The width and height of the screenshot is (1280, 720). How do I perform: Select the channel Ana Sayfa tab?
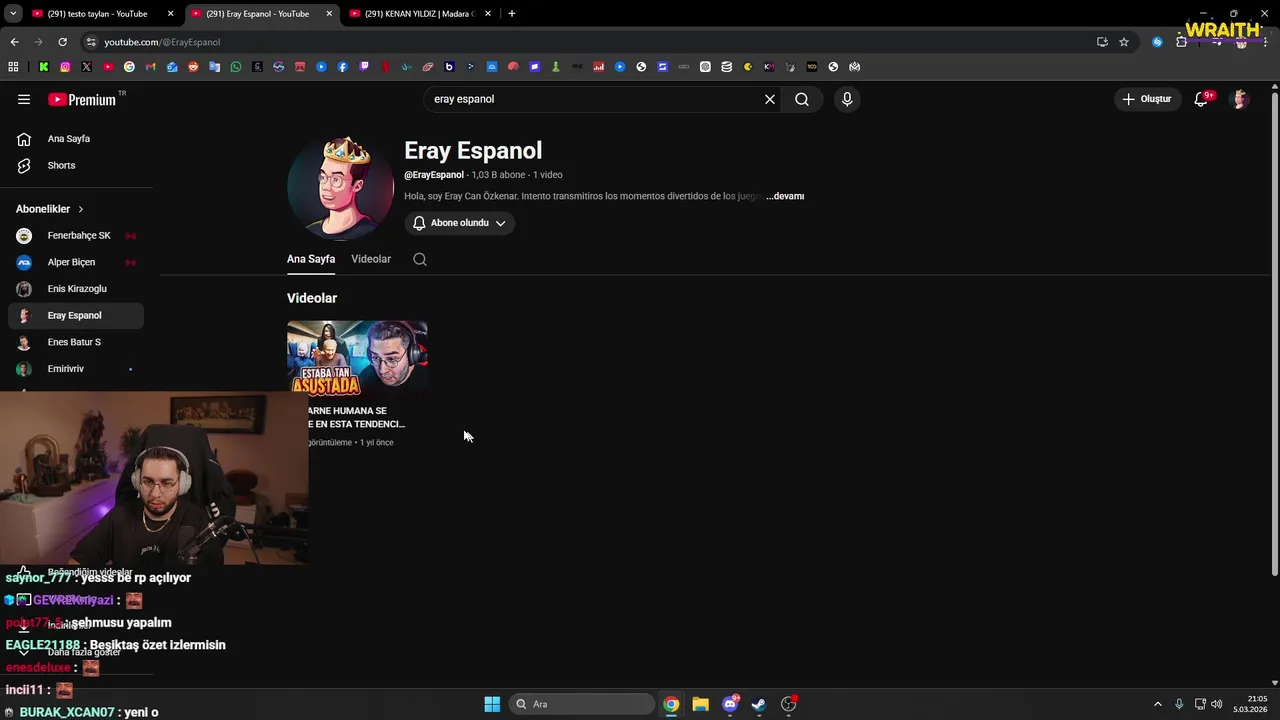coord(311,259)
